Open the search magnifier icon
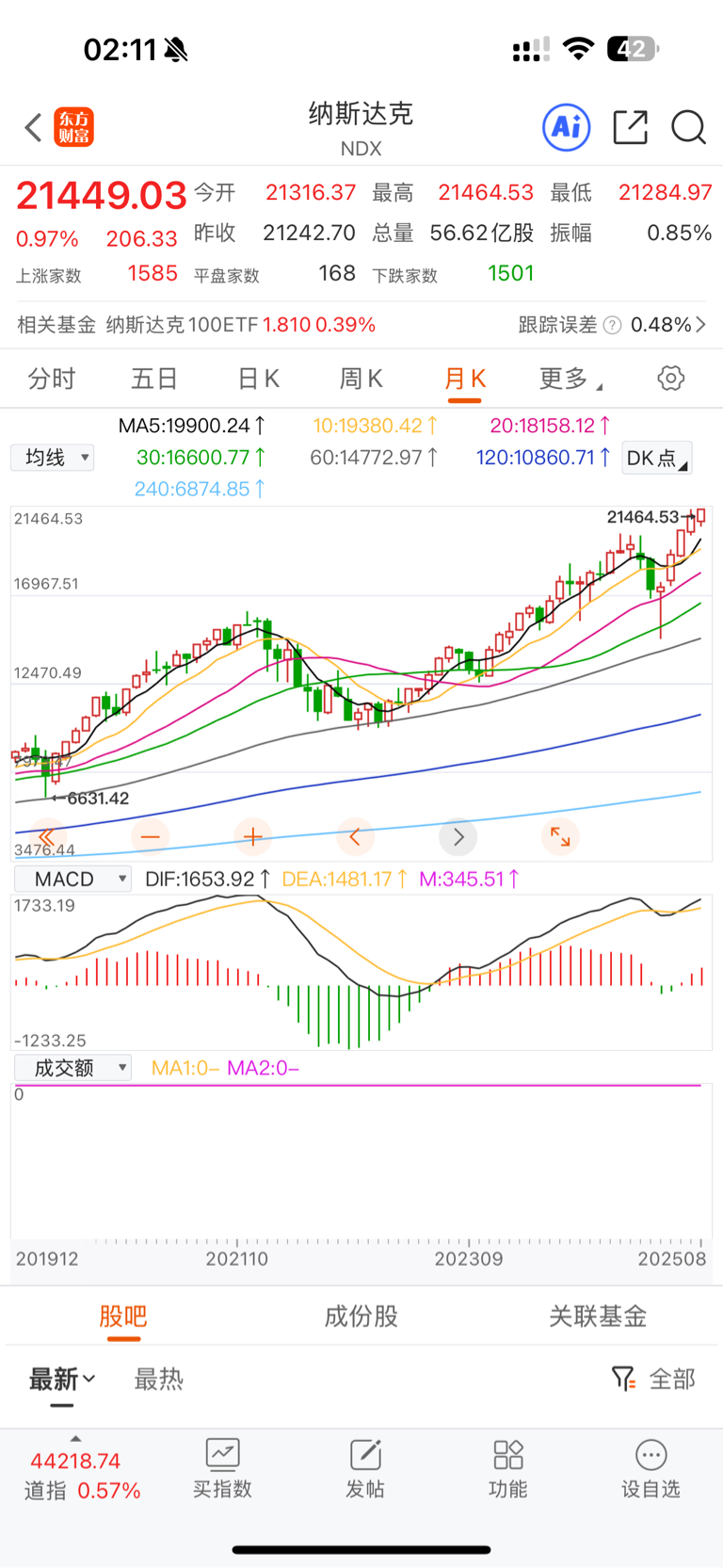The width and height of the screenshot is (723, 1568). coord(688,127)
